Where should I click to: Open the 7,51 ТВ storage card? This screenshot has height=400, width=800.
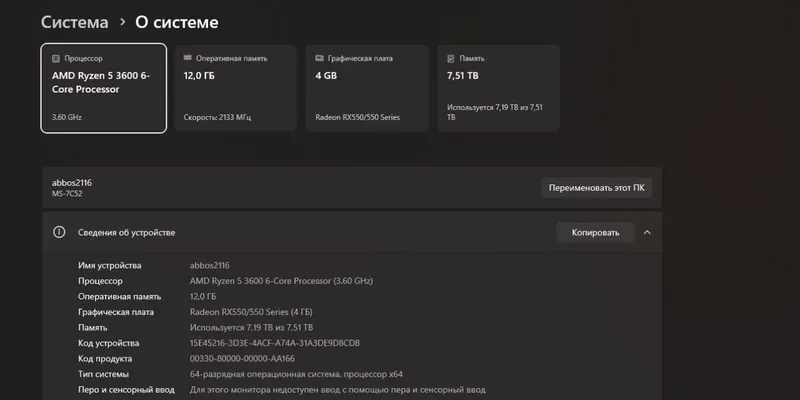click(x=499, y=88)
